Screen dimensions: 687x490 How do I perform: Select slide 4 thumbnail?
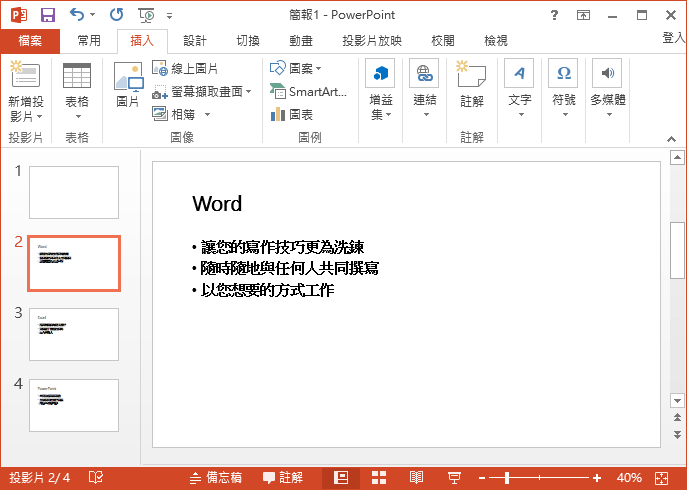pos(74,405)
